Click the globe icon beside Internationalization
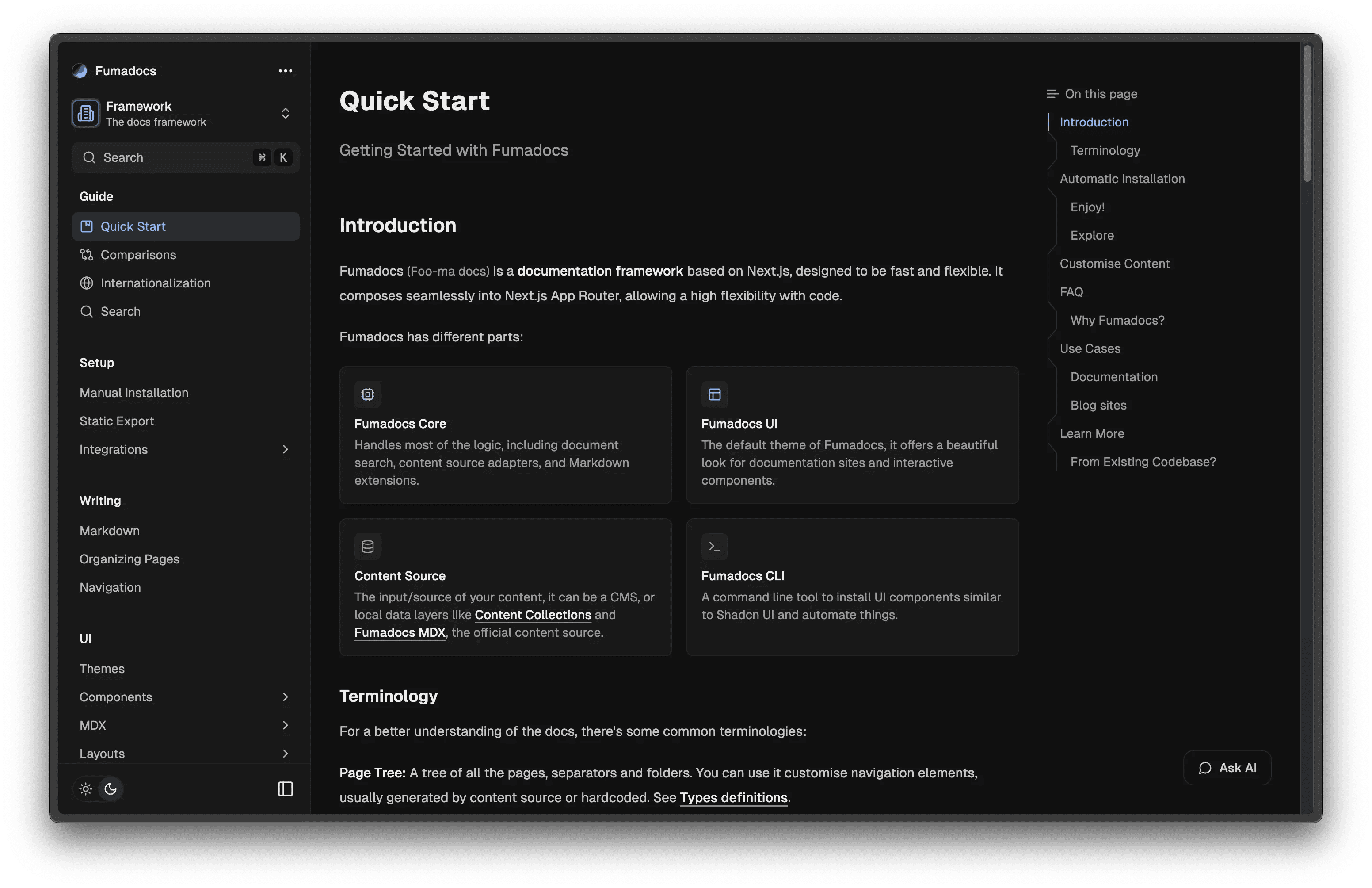Screen dimensions: 1372x888 (87, 283)
